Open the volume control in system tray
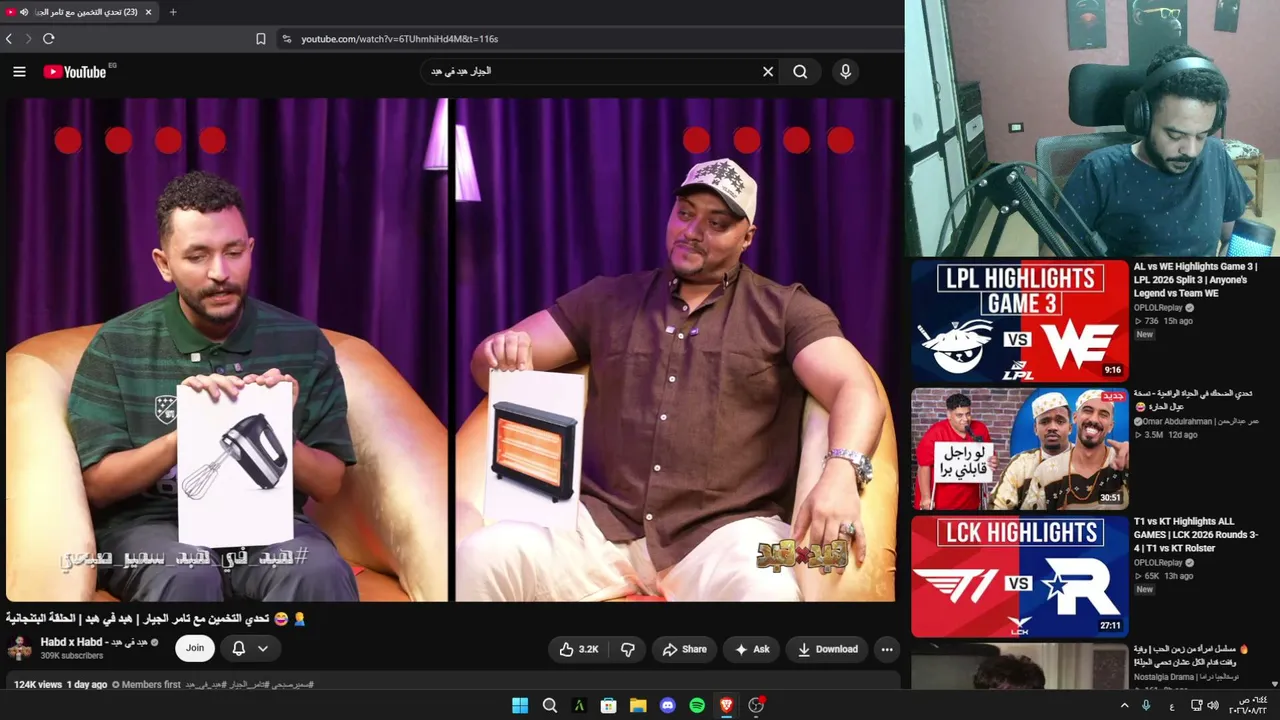1280x720 pixels. (x=1213, y=705)
